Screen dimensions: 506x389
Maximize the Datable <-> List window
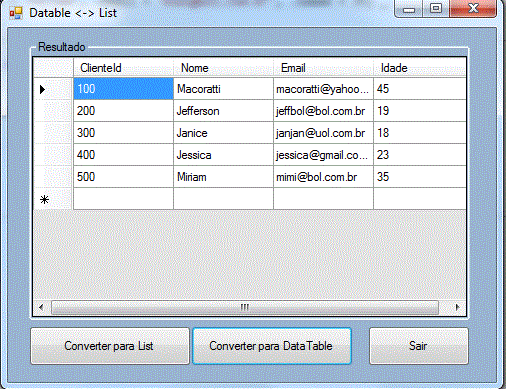[436, 9]
